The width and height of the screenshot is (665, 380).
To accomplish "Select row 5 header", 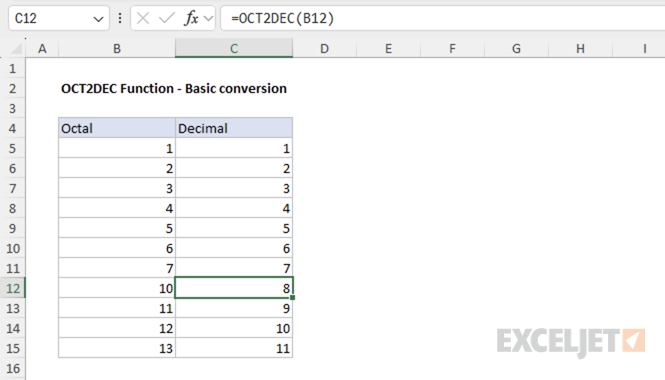I will click(x=13, y=148).
